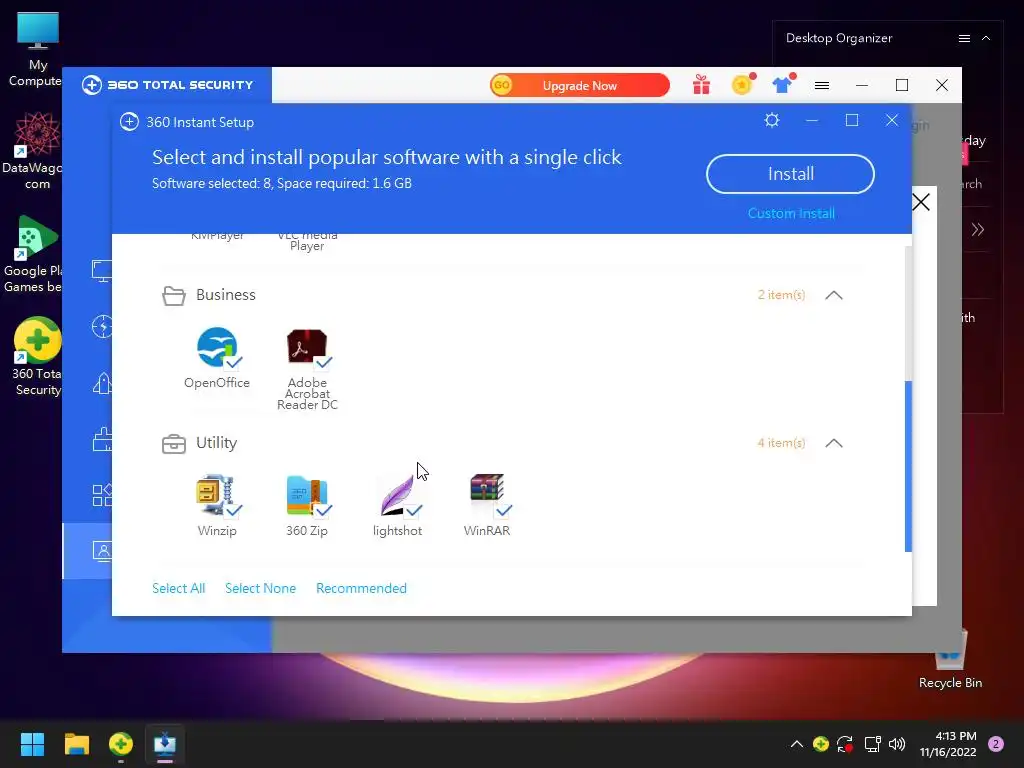Click the 360 tray icon in system tray
The height and width of the screenshot is (768, 1024).
[x=821, y=744]
